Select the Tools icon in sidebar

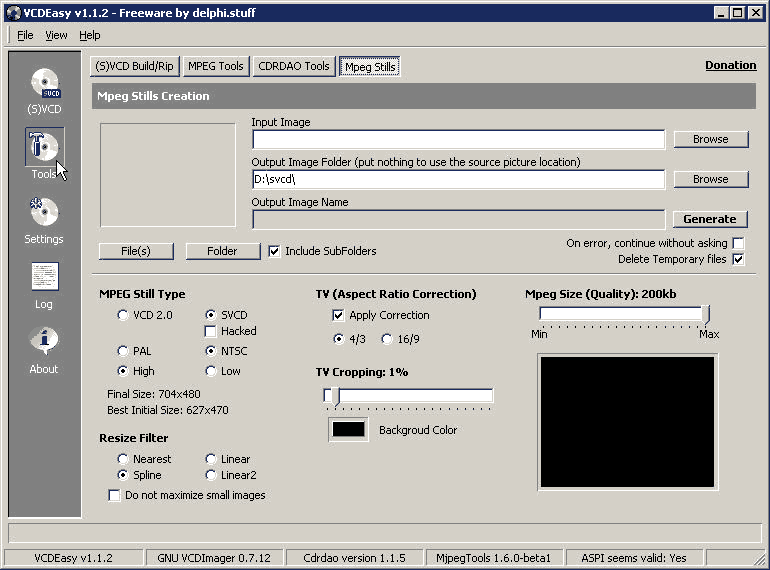point(44,148)
